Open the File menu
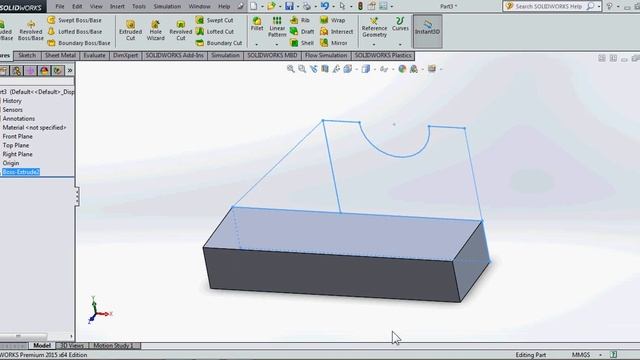 (x=60, y=6)
